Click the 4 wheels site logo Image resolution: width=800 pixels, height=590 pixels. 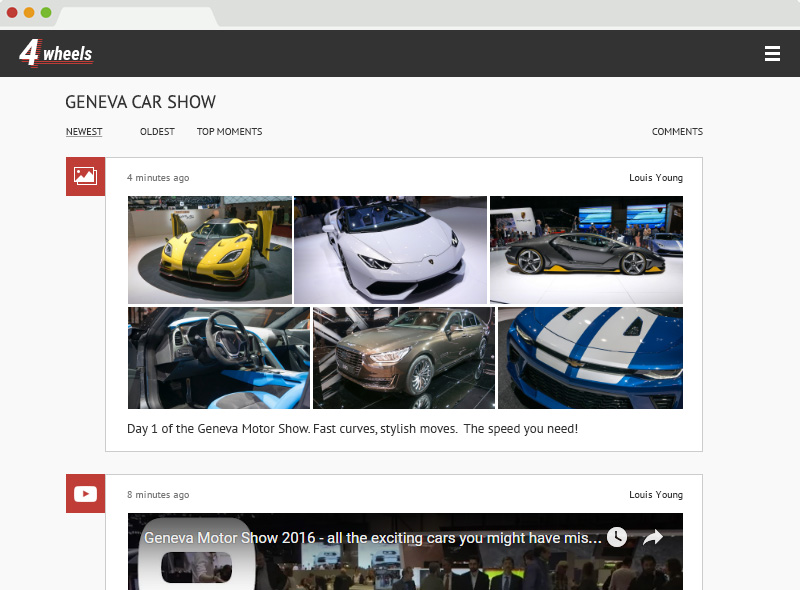54,53
